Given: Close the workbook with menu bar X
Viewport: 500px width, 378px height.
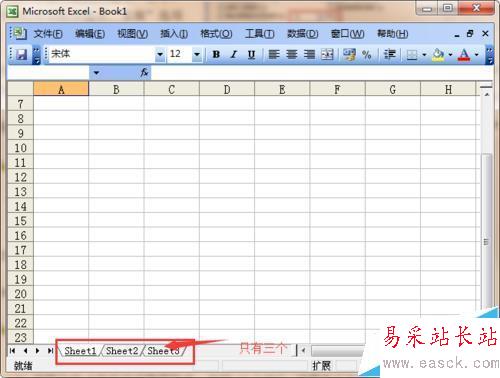Looking at the screenshot, I should [485, 34].
